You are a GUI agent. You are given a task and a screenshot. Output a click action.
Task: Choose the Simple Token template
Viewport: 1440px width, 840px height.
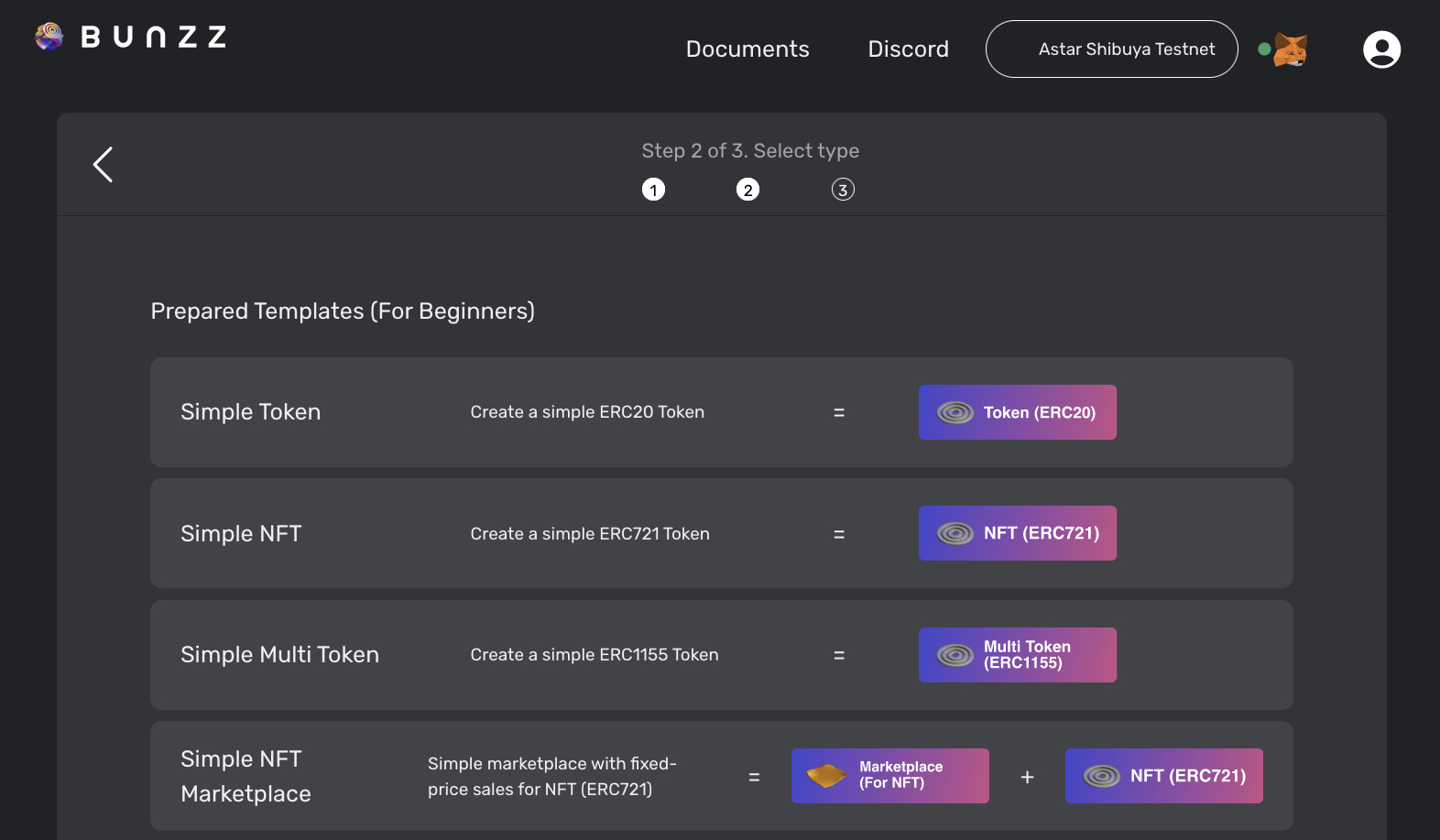pyautogui.click(x=250, y=412)
